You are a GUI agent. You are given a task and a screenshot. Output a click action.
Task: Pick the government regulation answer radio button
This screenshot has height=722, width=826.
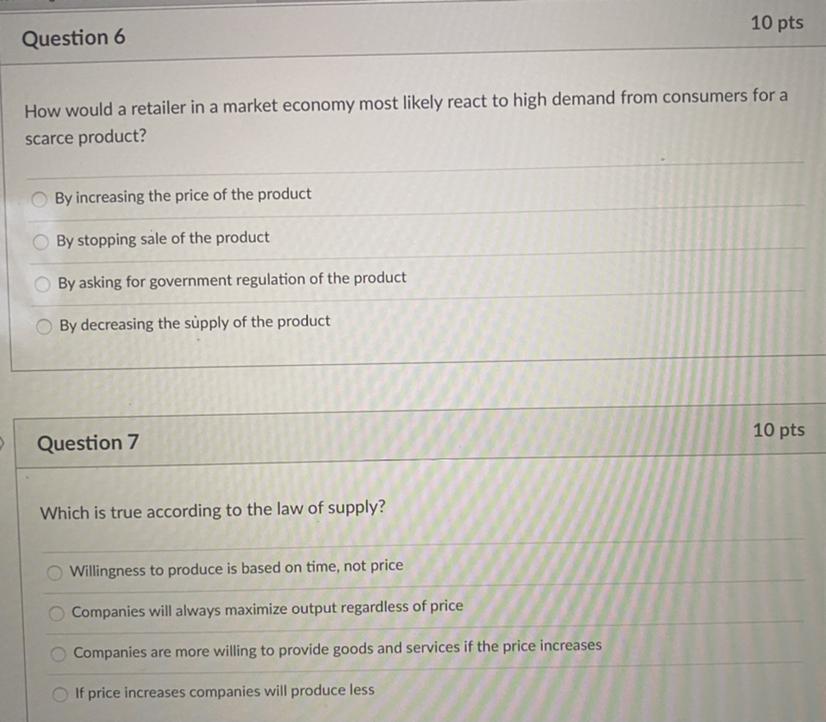(x=42, y=284)
